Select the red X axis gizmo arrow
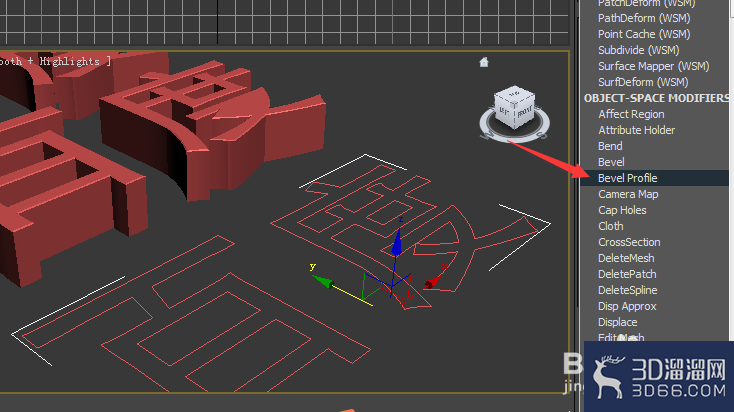 433,281
